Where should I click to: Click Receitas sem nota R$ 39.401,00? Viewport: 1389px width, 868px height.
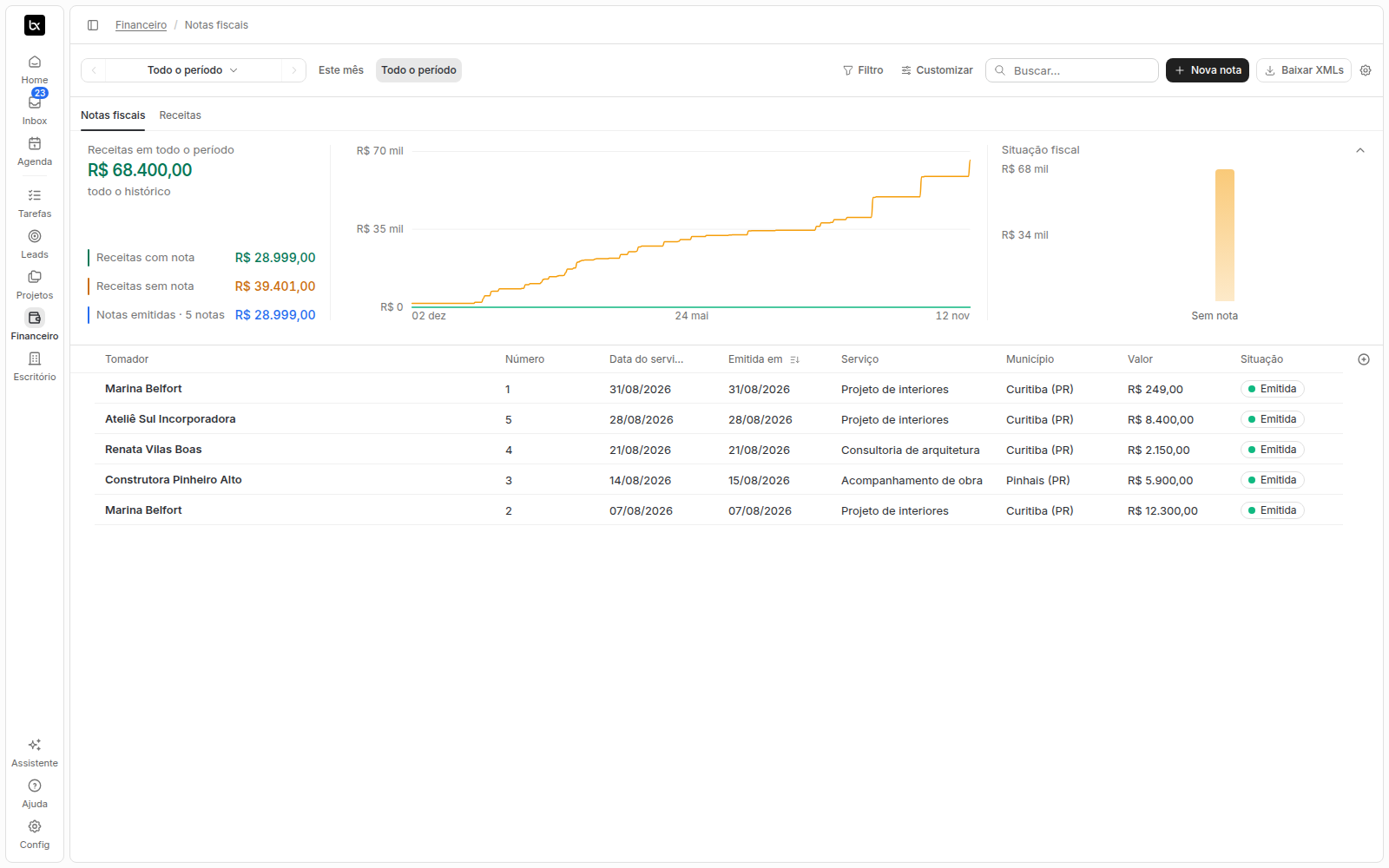(201, 286)
